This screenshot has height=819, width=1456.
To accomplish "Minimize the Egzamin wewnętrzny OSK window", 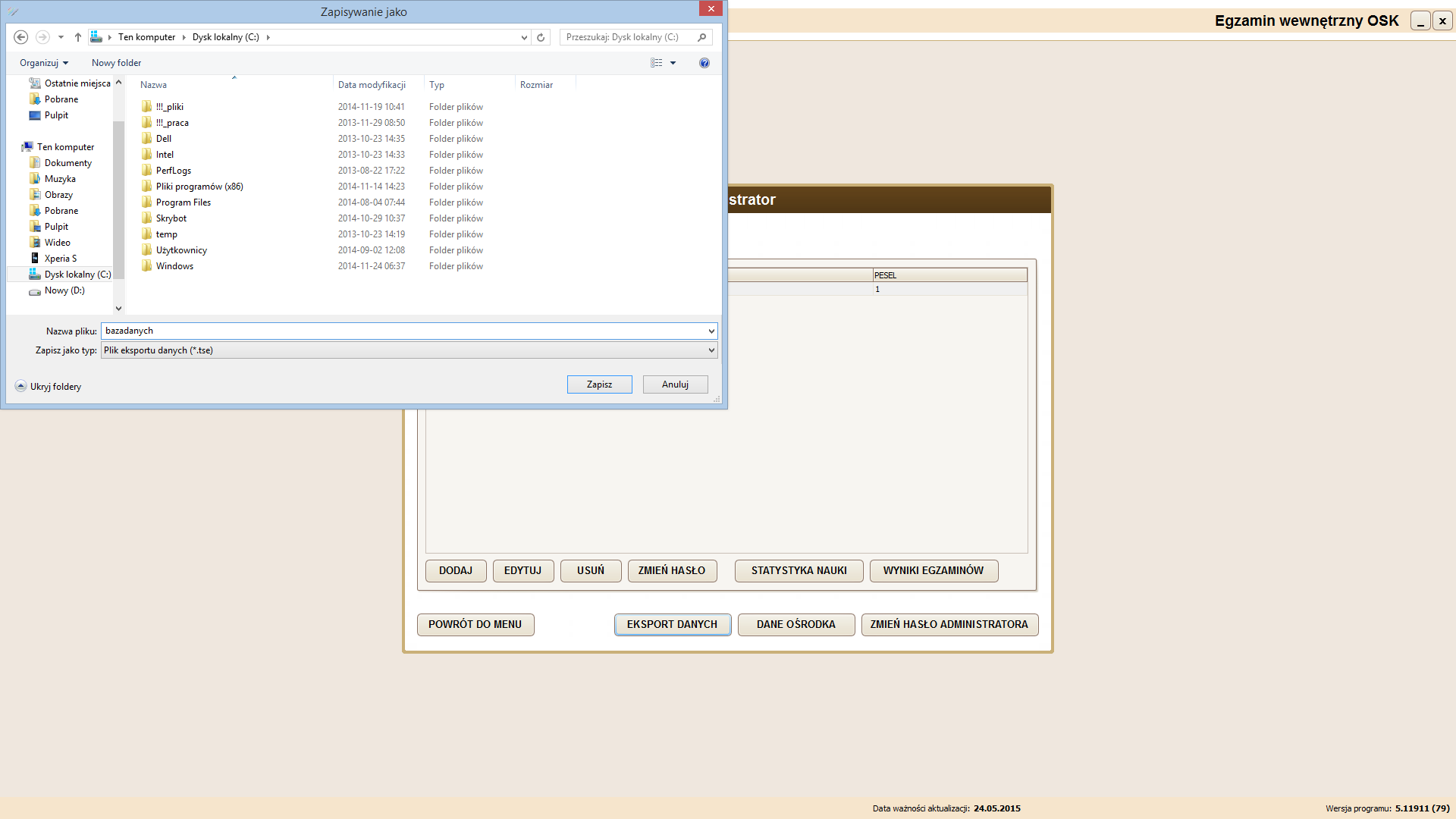I will 1420,21.
